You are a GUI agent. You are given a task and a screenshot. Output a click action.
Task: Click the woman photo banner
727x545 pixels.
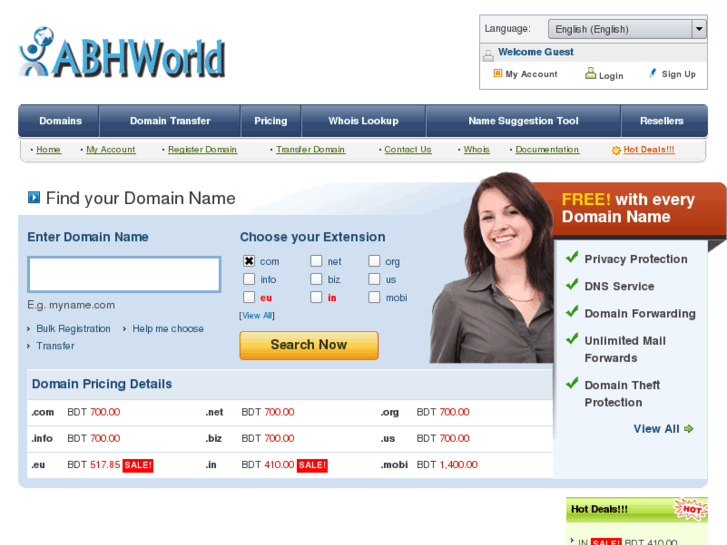pos(492,268)
